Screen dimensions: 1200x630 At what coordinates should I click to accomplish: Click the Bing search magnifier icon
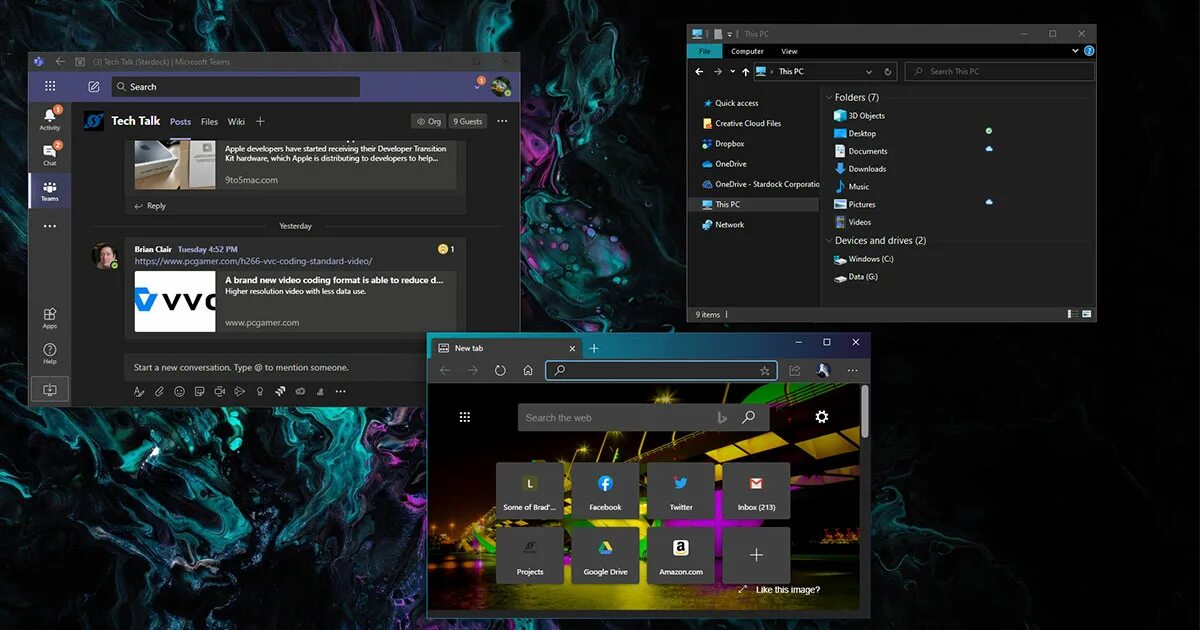pos(748,417)
